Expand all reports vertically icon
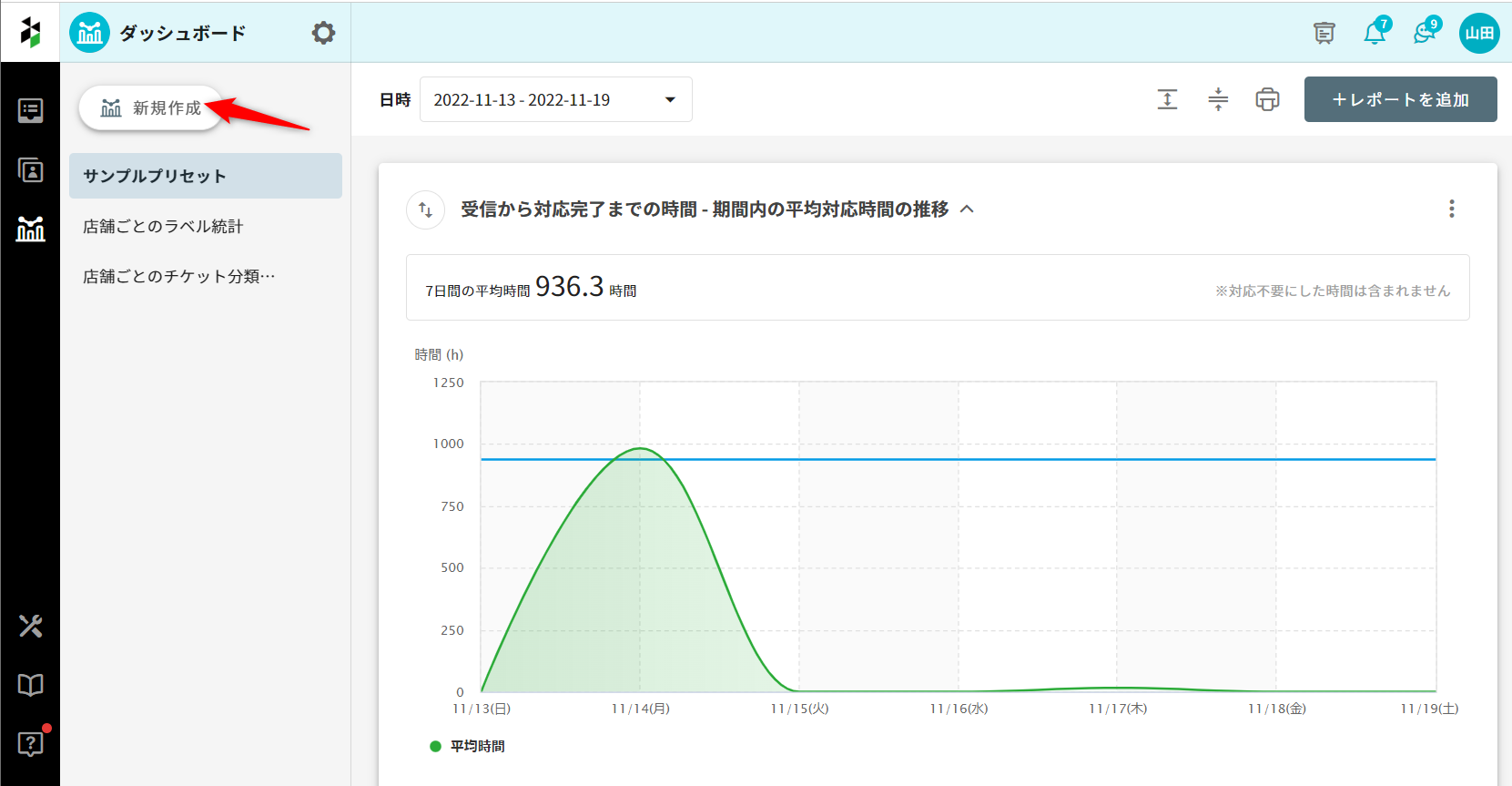This screenshot has width=1512, height=786. (x=1167, y=99)
